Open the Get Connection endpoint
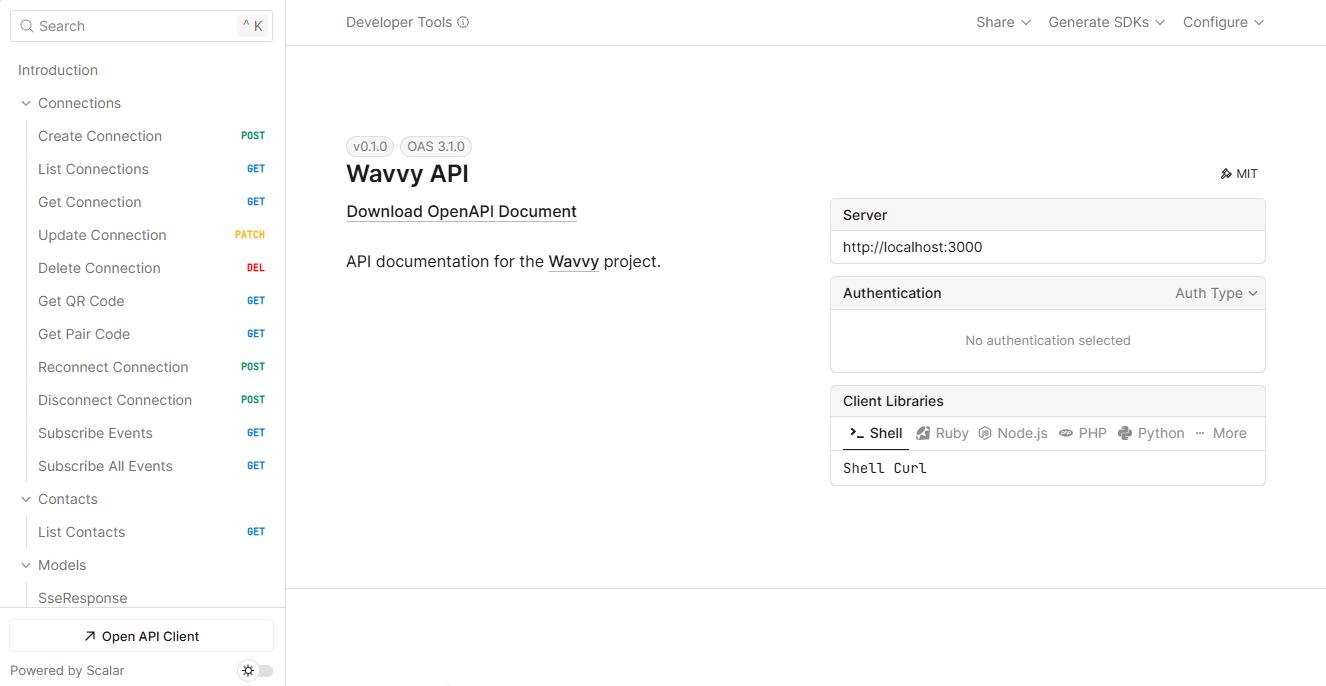The image size is (1326, 686). pos(148,202)
